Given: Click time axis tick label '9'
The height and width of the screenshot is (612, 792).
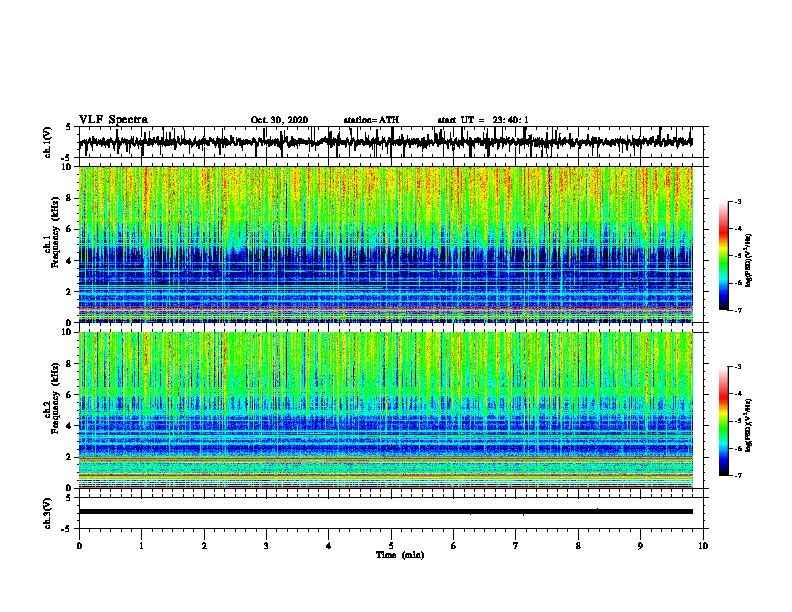Looking at the screenshot, I should pos(640,546).
